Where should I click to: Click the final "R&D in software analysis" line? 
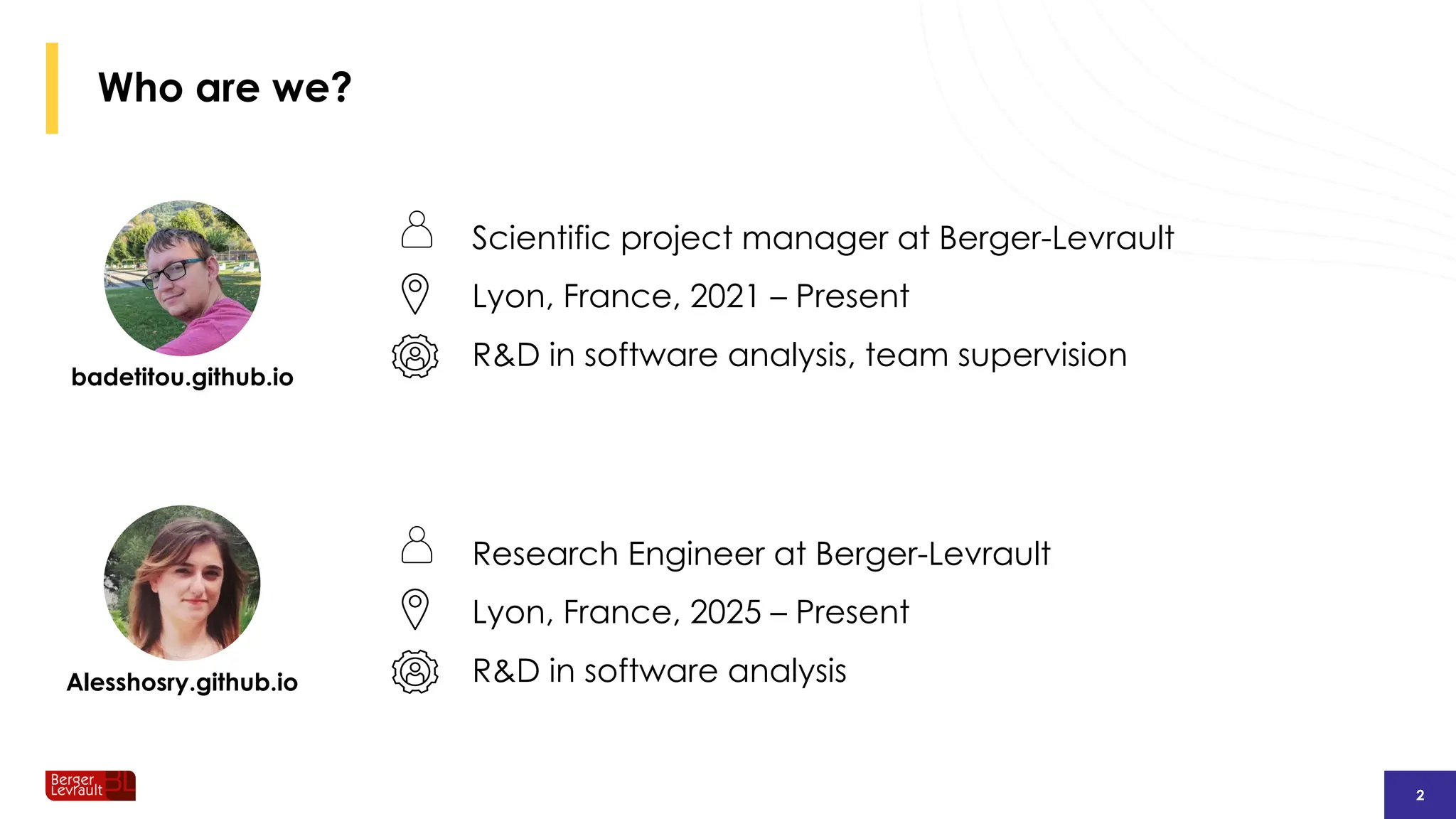pyautogui.click(x=659, y=671)
